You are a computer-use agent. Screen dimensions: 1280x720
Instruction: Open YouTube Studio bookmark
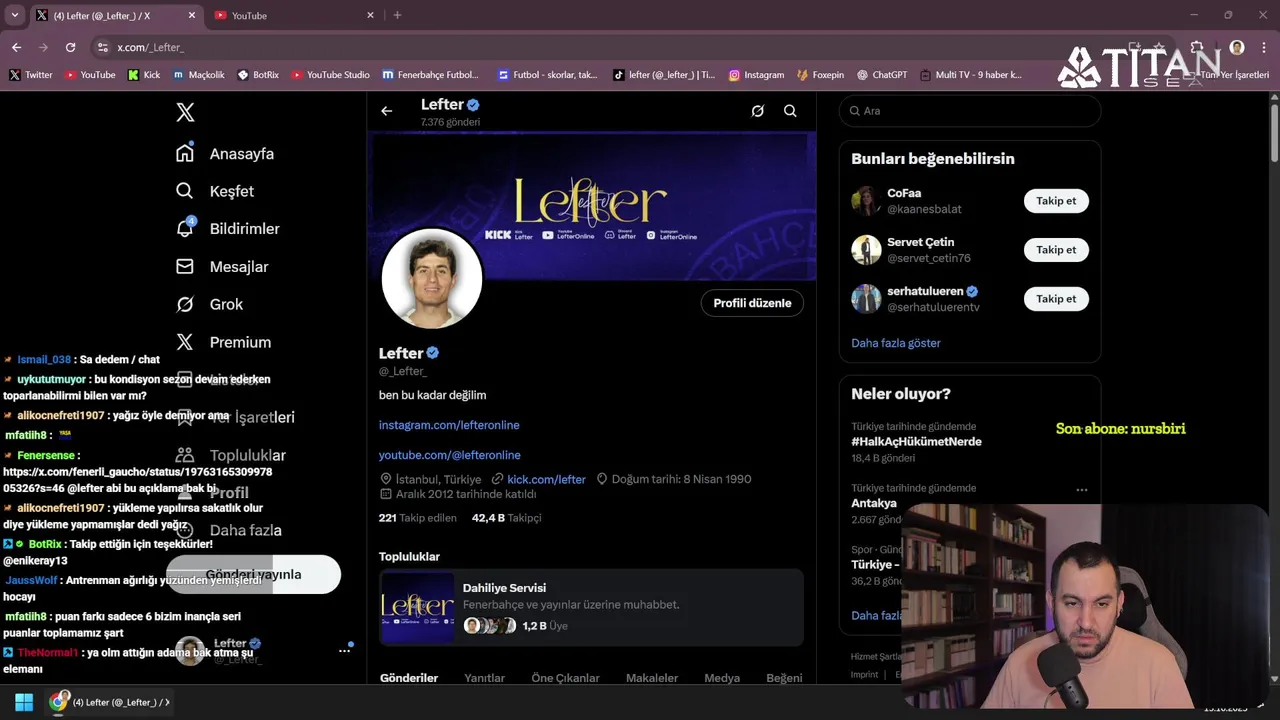[330, 75]
